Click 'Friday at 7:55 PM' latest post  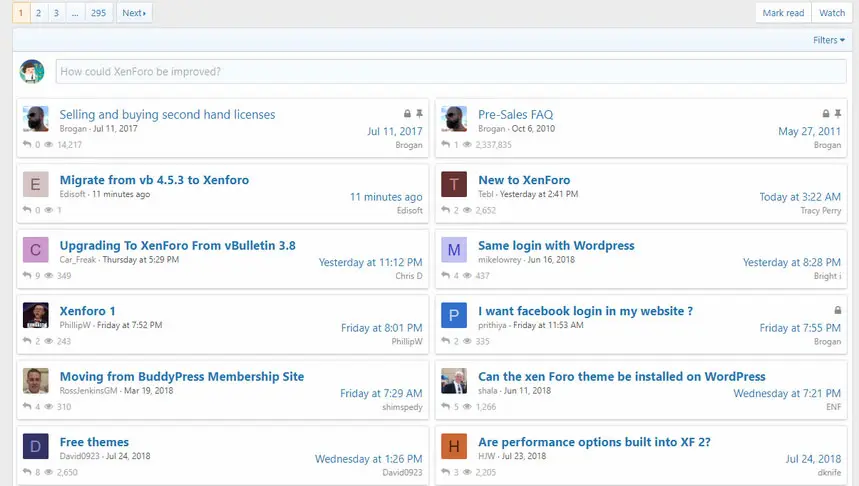(800, 328)
